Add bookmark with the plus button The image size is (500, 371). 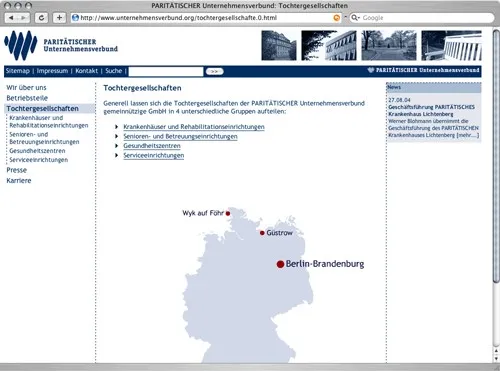(x=59, y=18)
